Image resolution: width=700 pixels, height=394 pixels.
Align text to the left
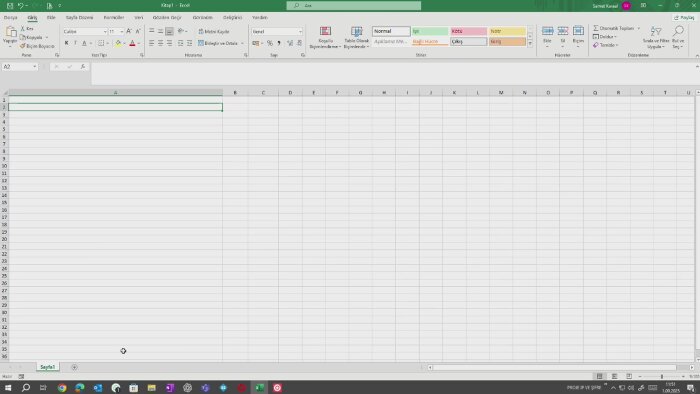point(152,43)
